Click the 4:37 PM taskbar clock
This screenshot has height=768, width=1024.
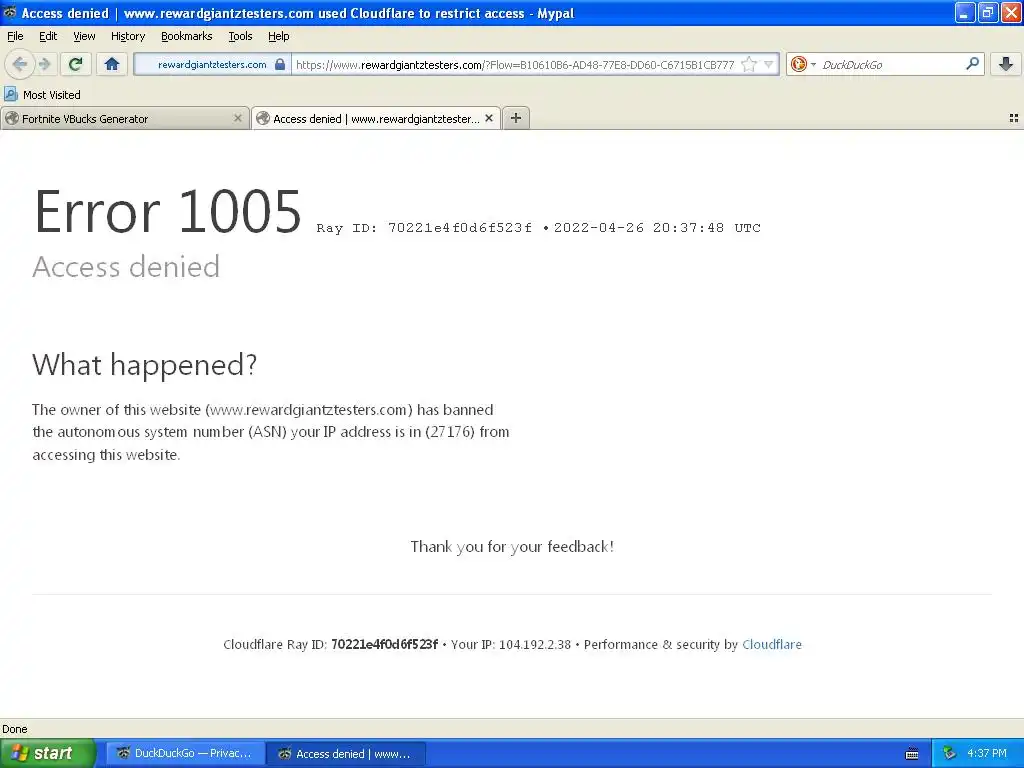point(987,753)
